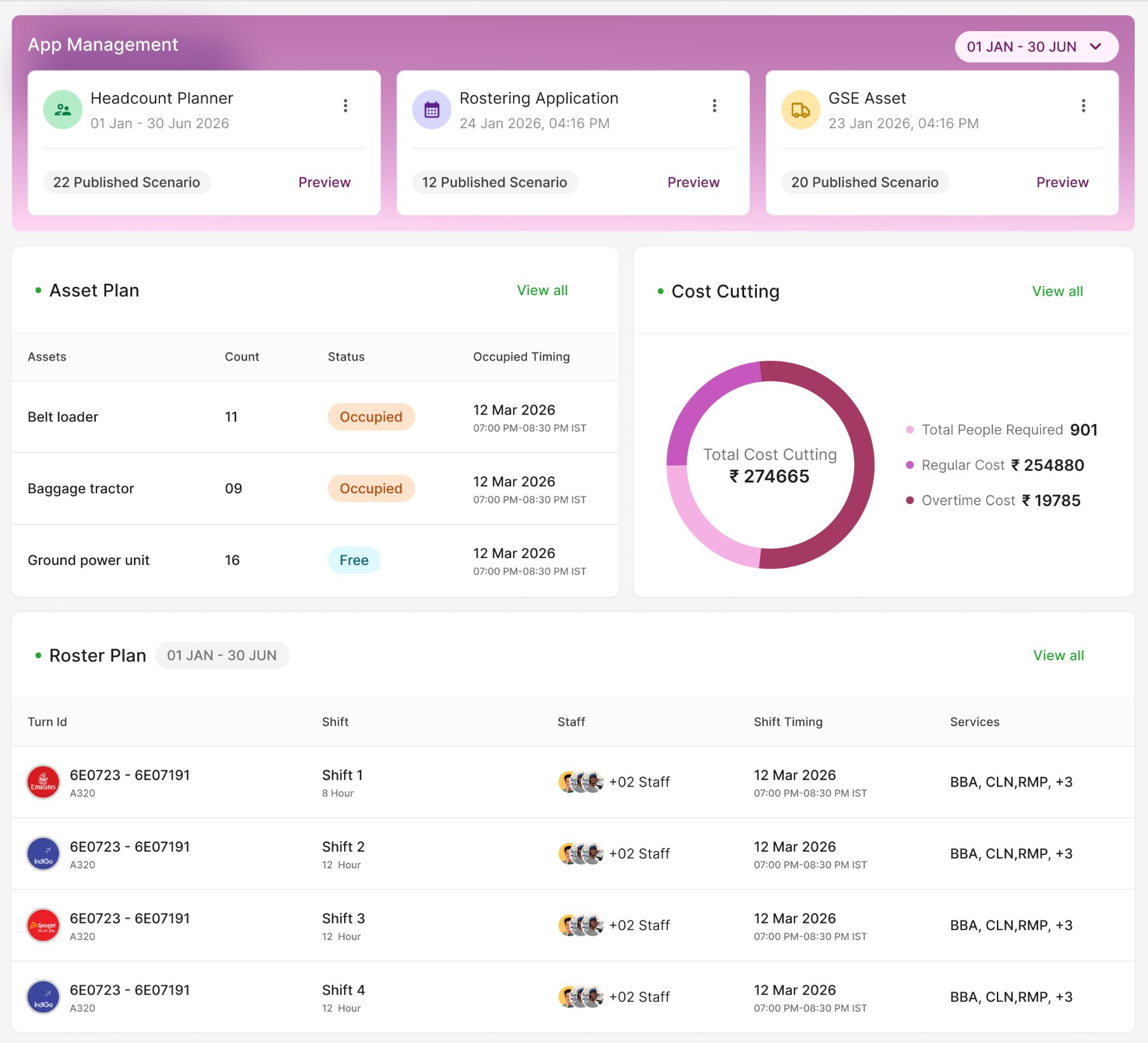Click staff avatars in Shift 3 row
The image size is (1148, 1043).
point(581,926)
